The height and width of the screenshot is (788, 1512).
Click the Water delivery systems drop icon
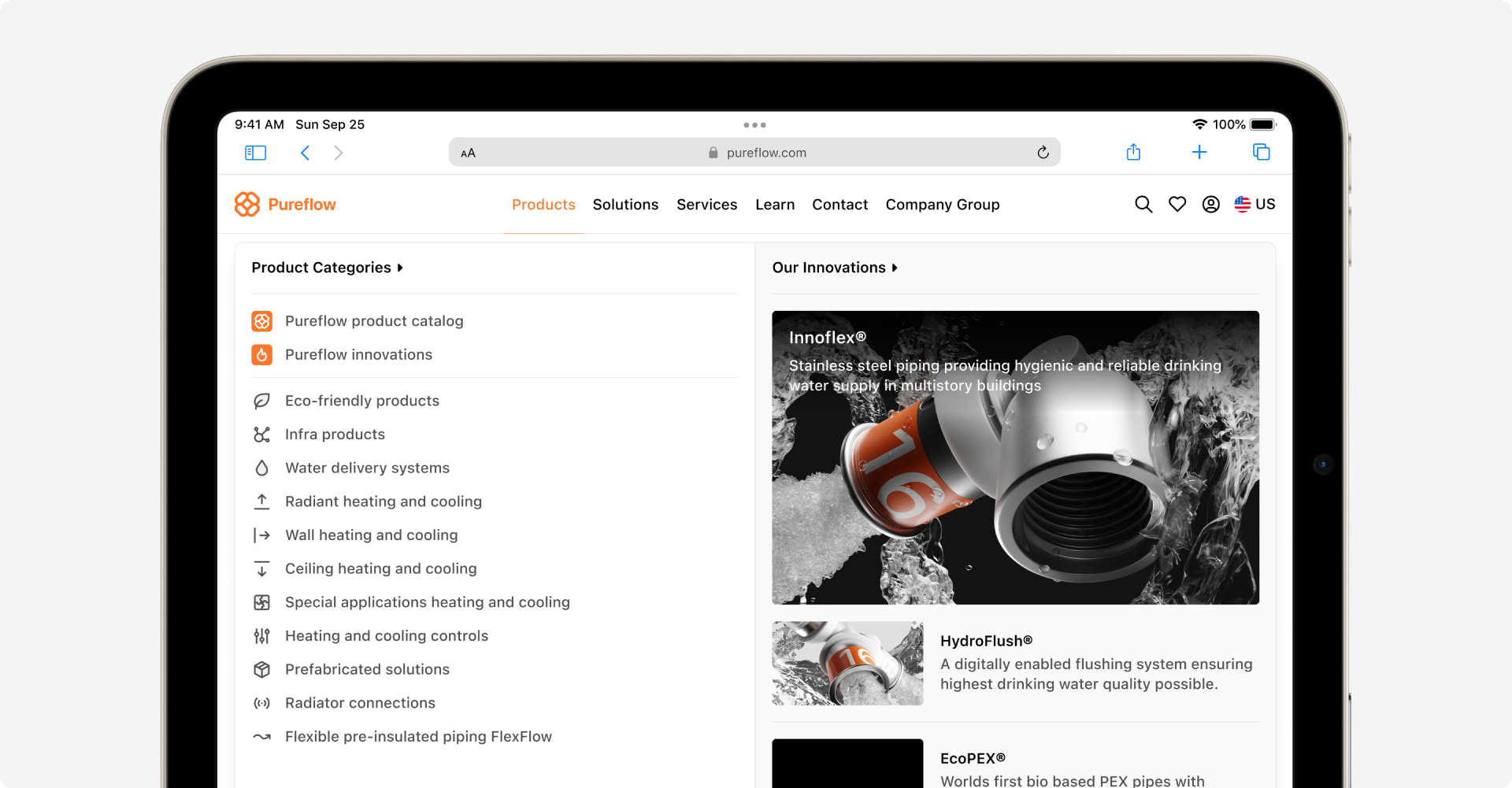262,468
